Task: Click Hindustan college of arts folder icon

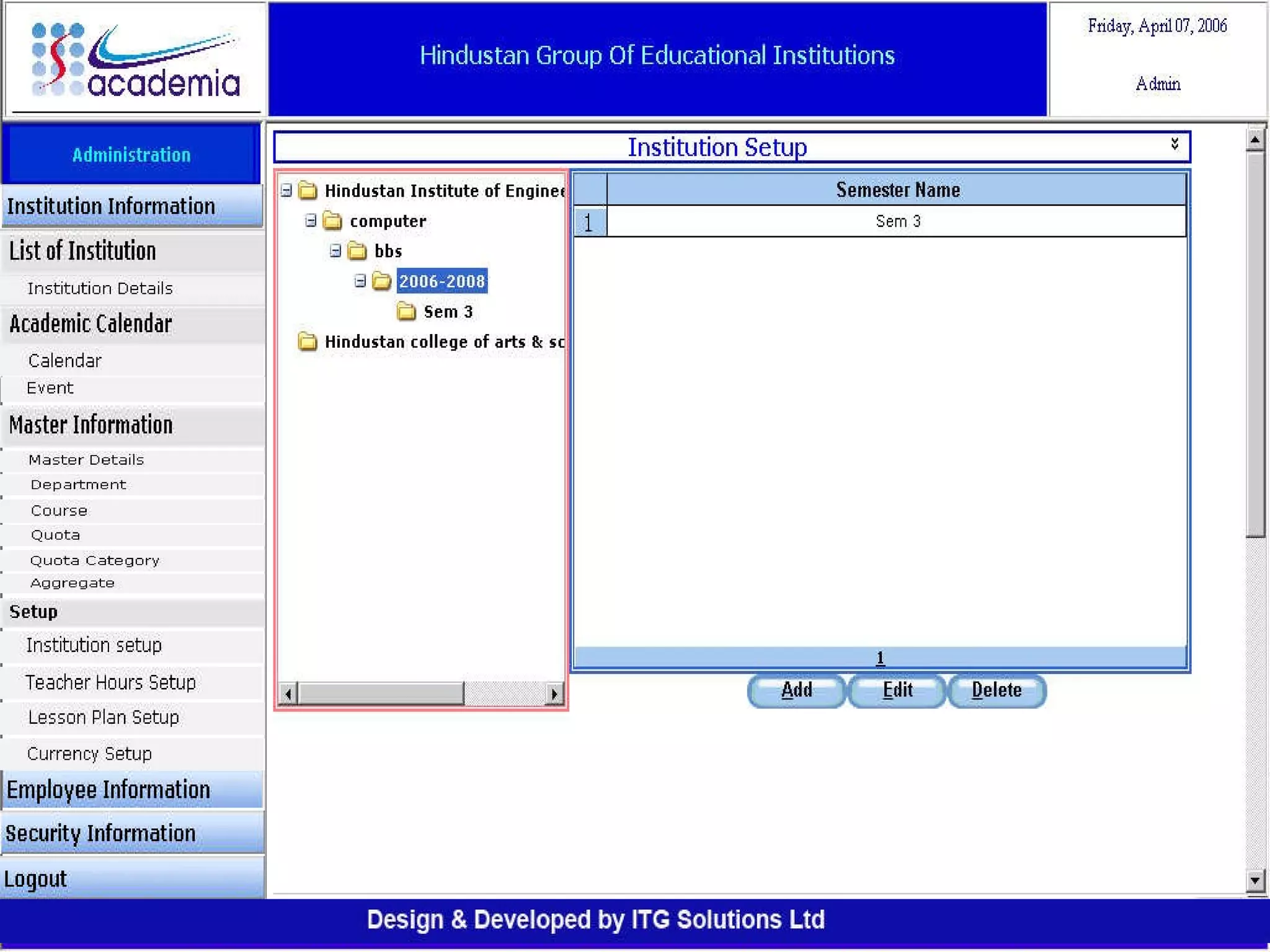Action: click(x=308, y=342)
